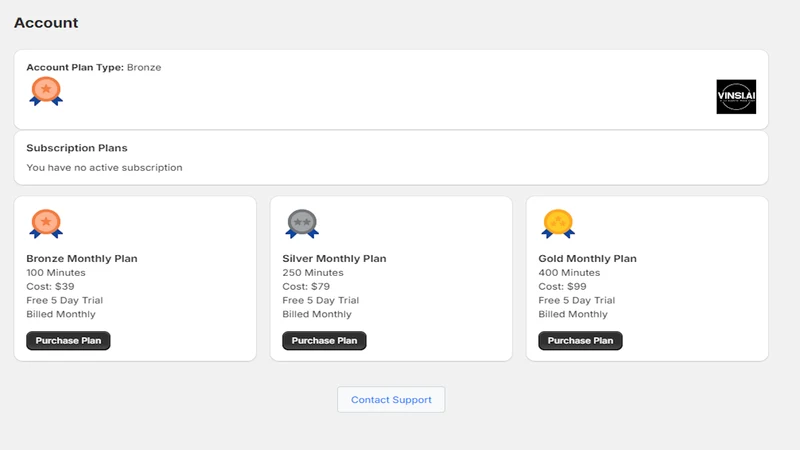
Task: Click the 'Silver Monthly Plan' title
Action: 334,259
